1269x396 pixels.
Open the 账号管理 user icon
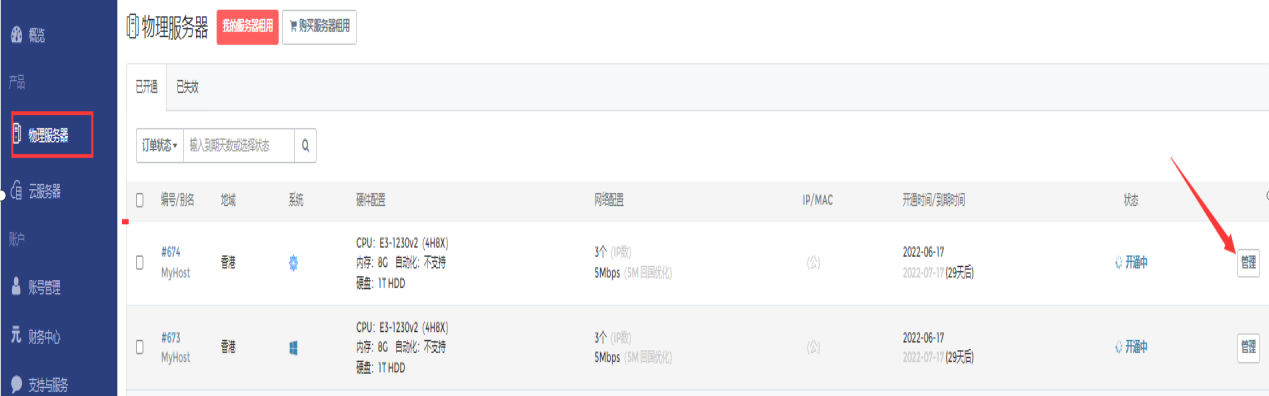[16, 287]
